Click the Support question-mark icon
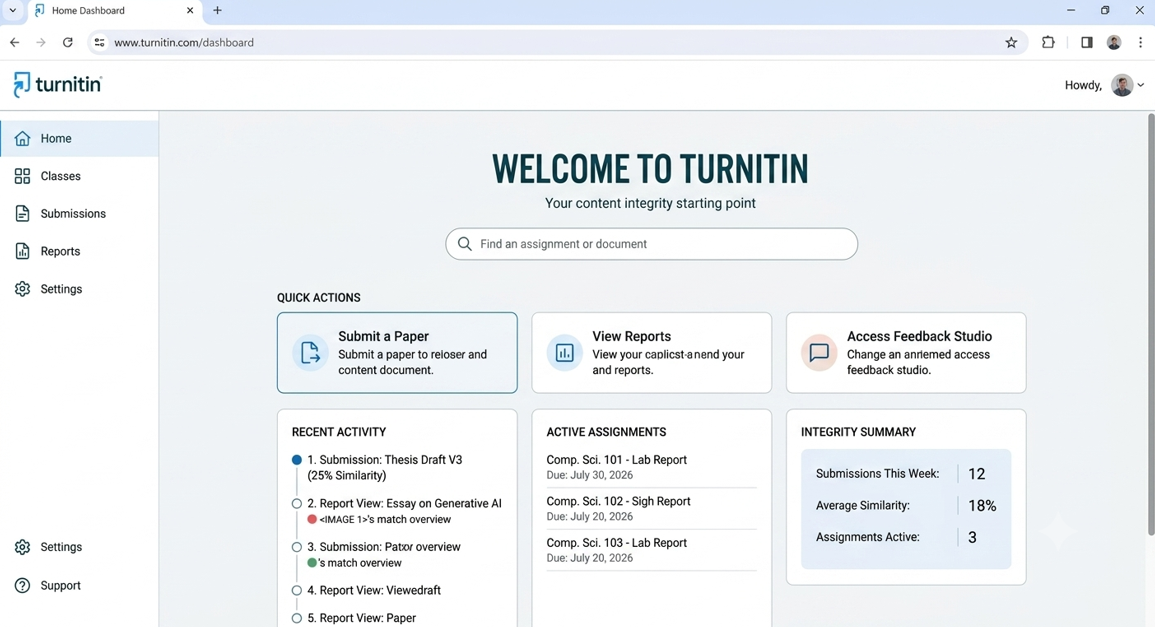The height and width of the screenshot is (627, 1155). (x=22, y=586)
